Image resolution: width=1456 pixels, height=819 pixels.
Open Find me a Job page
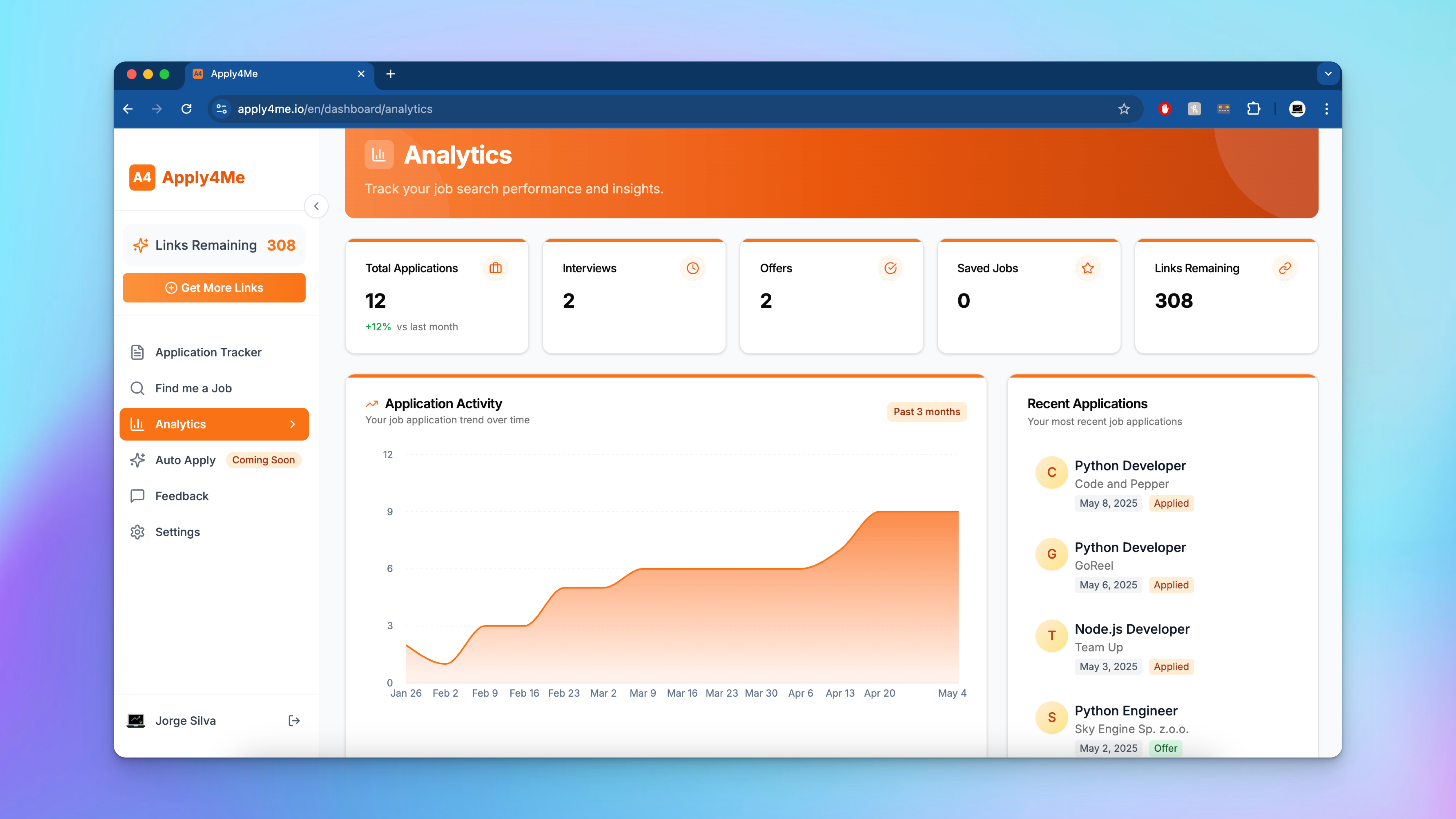coord(193,388)
